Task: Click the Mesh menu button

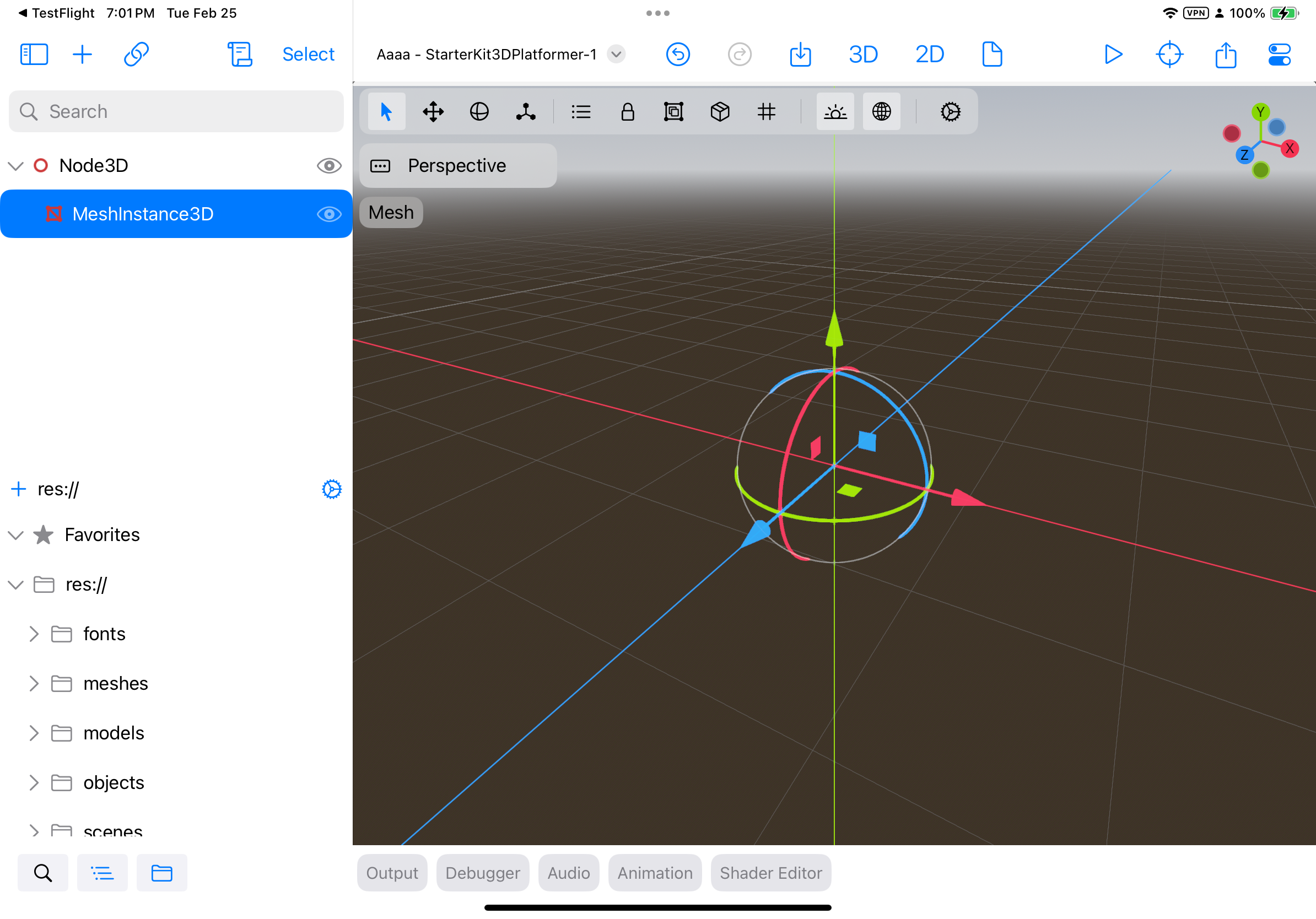Action: tap(391, 213)
